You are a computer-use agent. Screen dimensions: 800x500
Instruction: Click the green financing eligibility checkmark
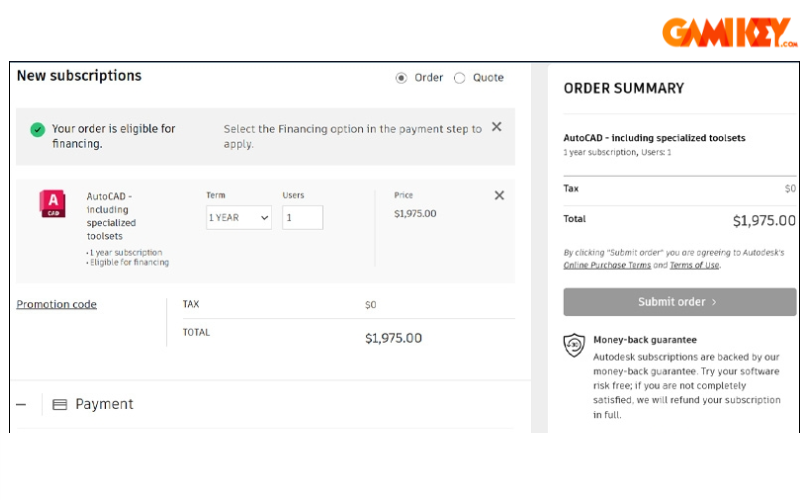pos(38,130)
